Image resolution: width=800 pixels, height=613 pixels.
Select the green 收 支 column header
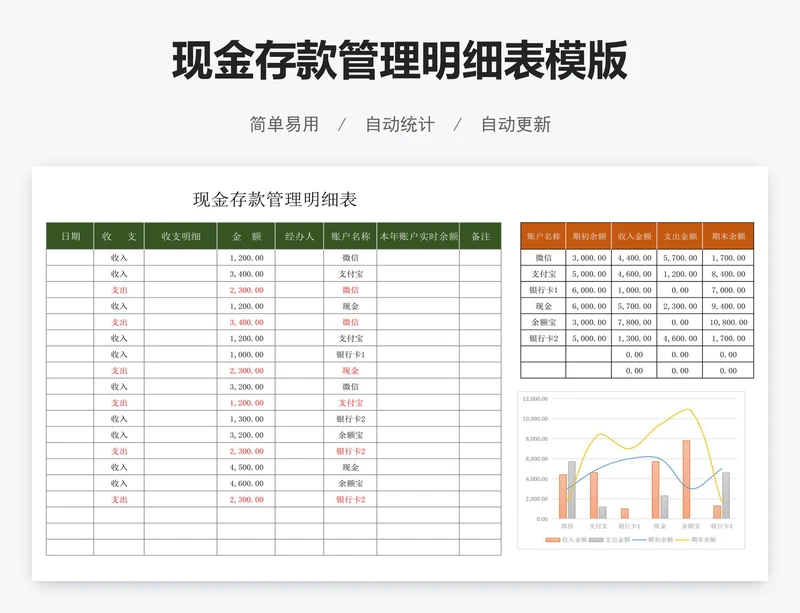(x=119, y=236)
